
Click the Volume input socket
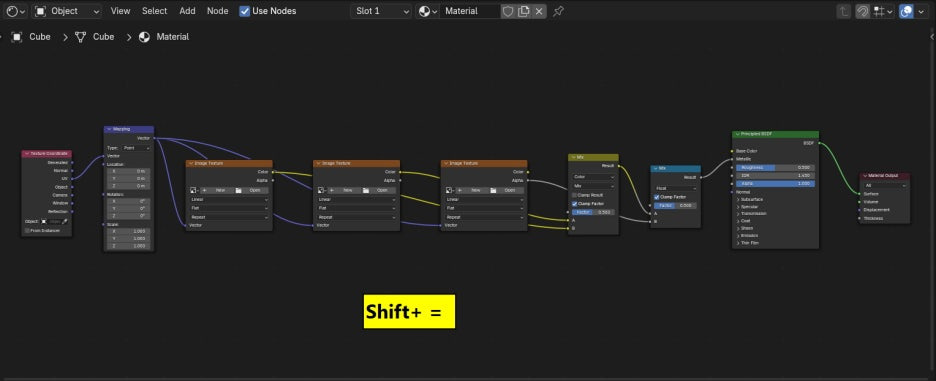860,202
